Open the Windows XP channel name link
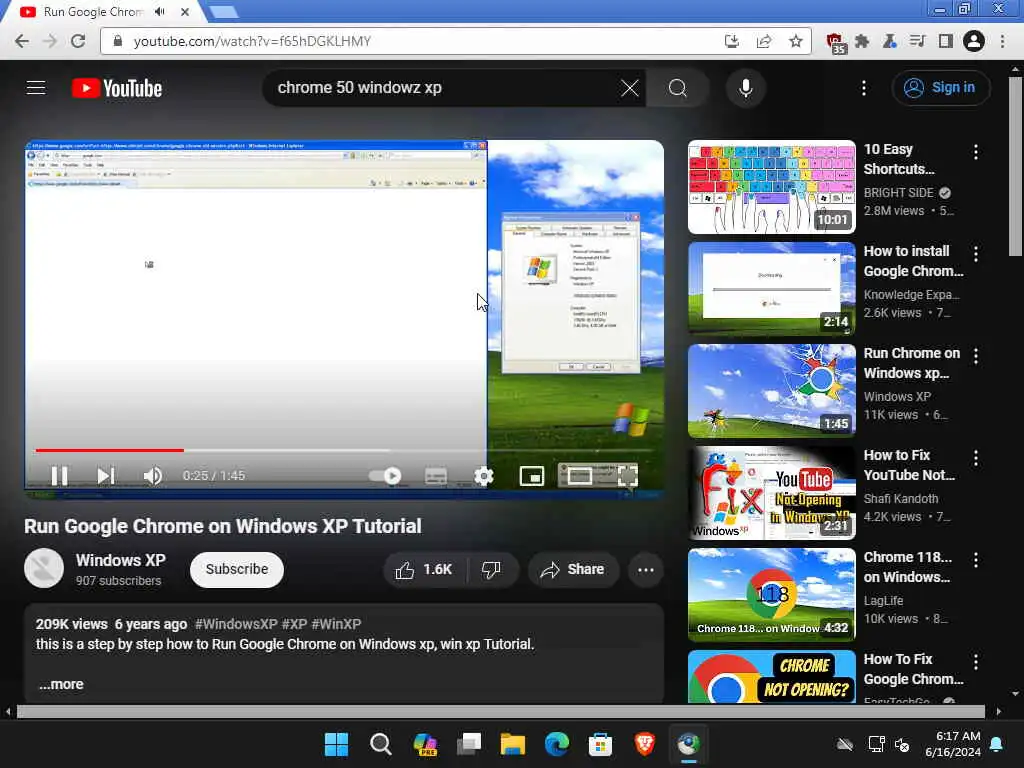This screenshot has width=1024, height=768. click(x=121, y=560)
